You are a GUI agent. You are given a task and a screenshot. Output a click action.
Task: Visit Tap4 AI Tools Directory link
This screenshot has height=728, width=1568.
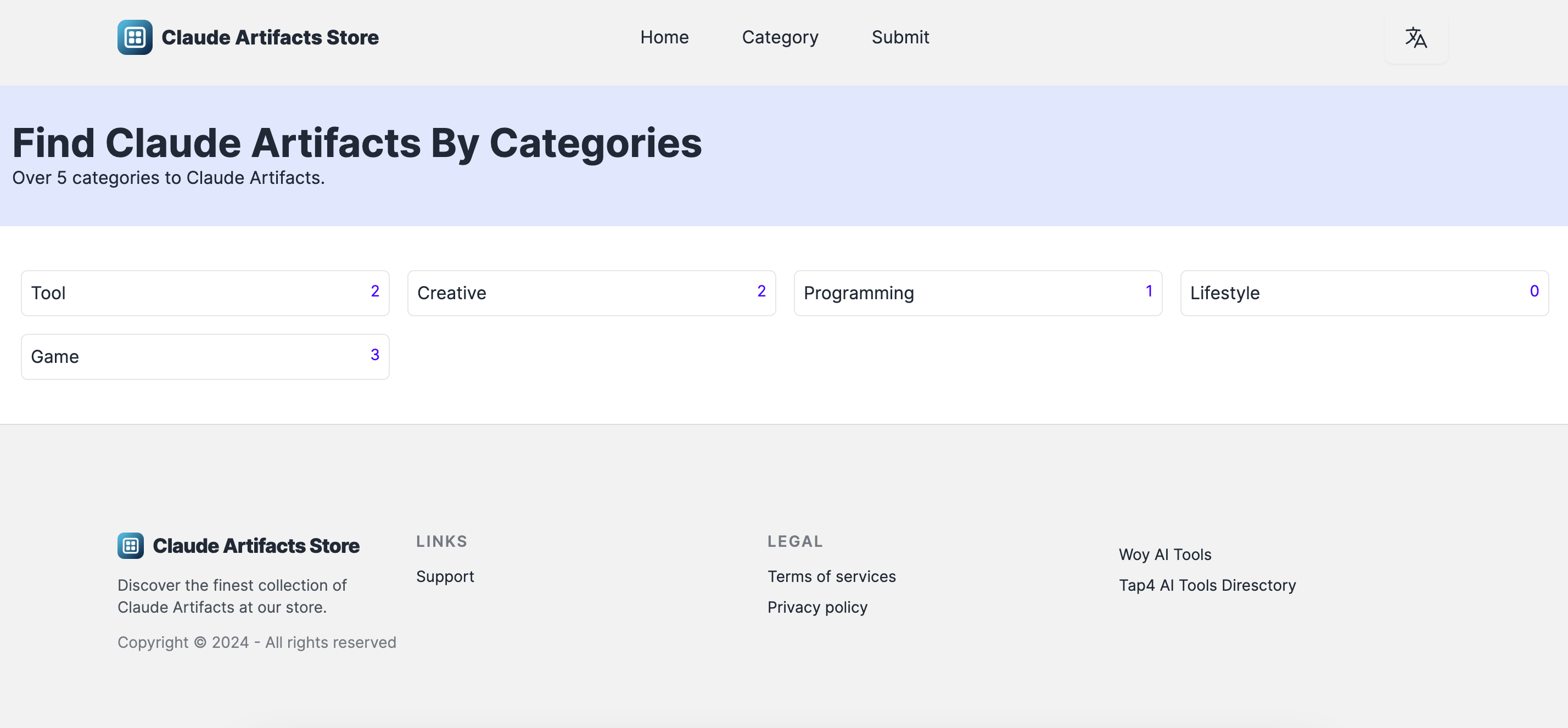point(1206,585)
